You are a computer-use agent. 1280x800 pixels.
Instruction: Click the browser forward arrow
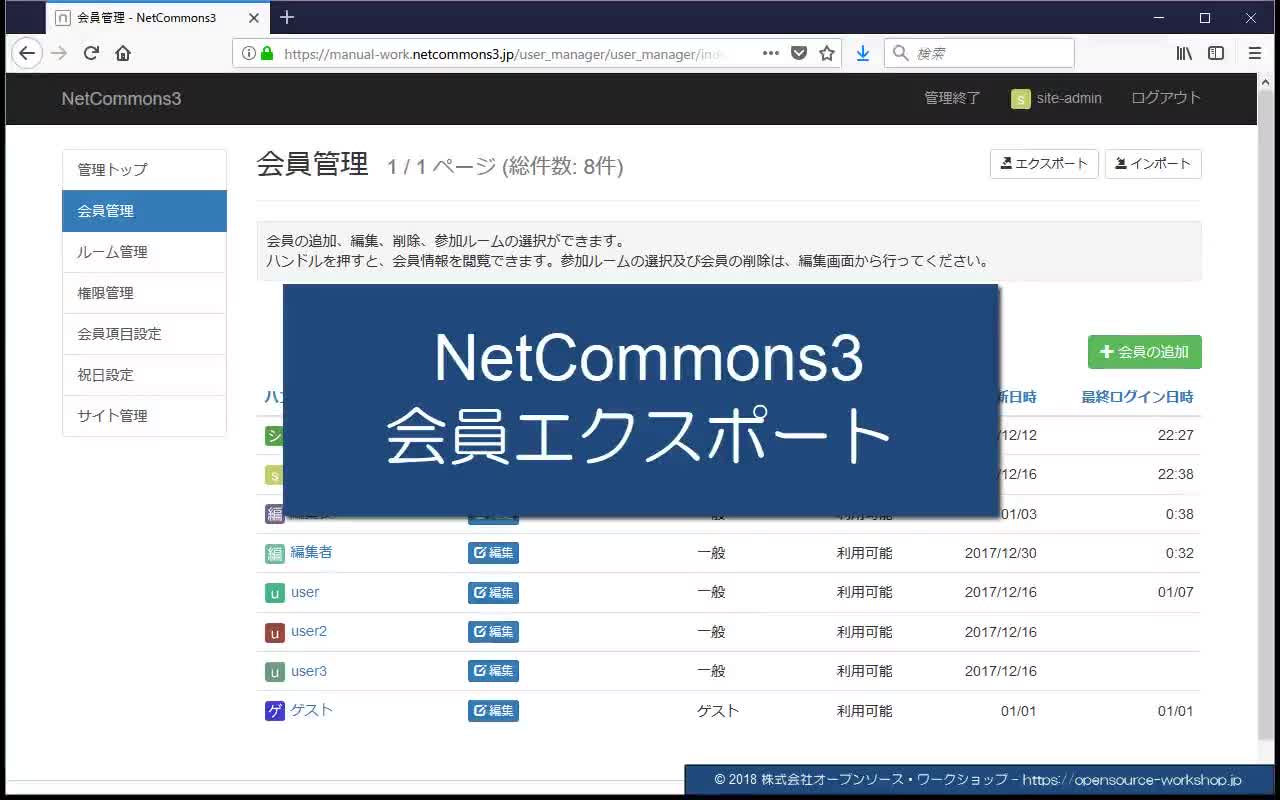tap(59, 54)
